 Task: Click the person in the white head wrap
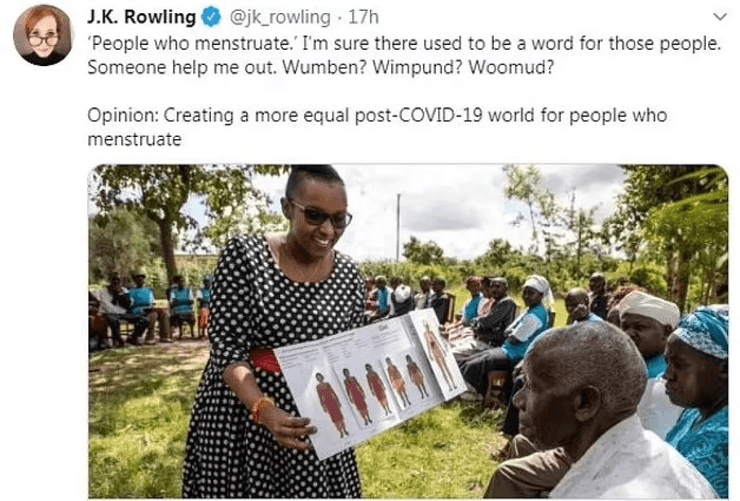(650, 330)
